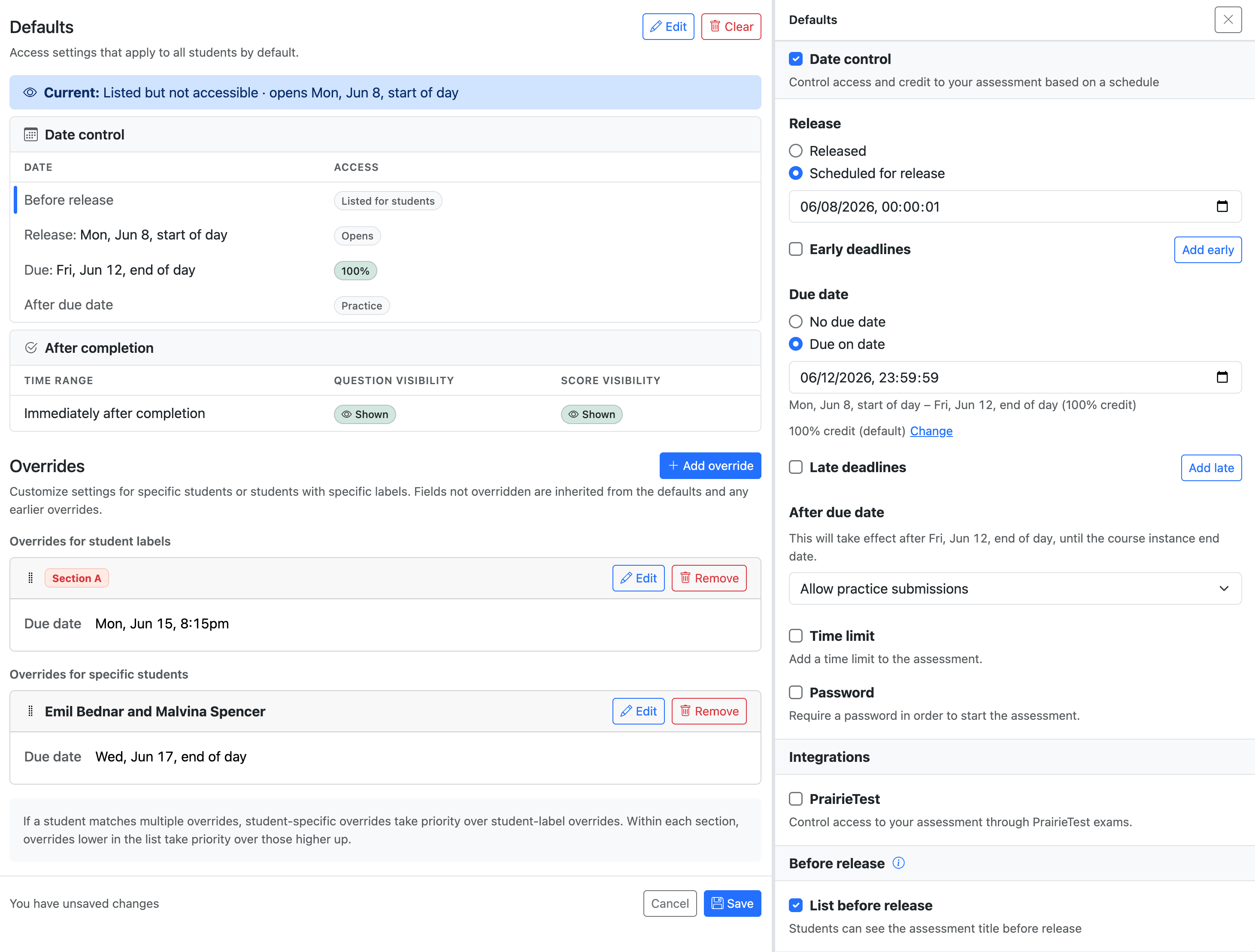Image resolution: width=1255 pixels, height=952 pixels.
Task: Click the After due date table row
Action: pos(385,305)
